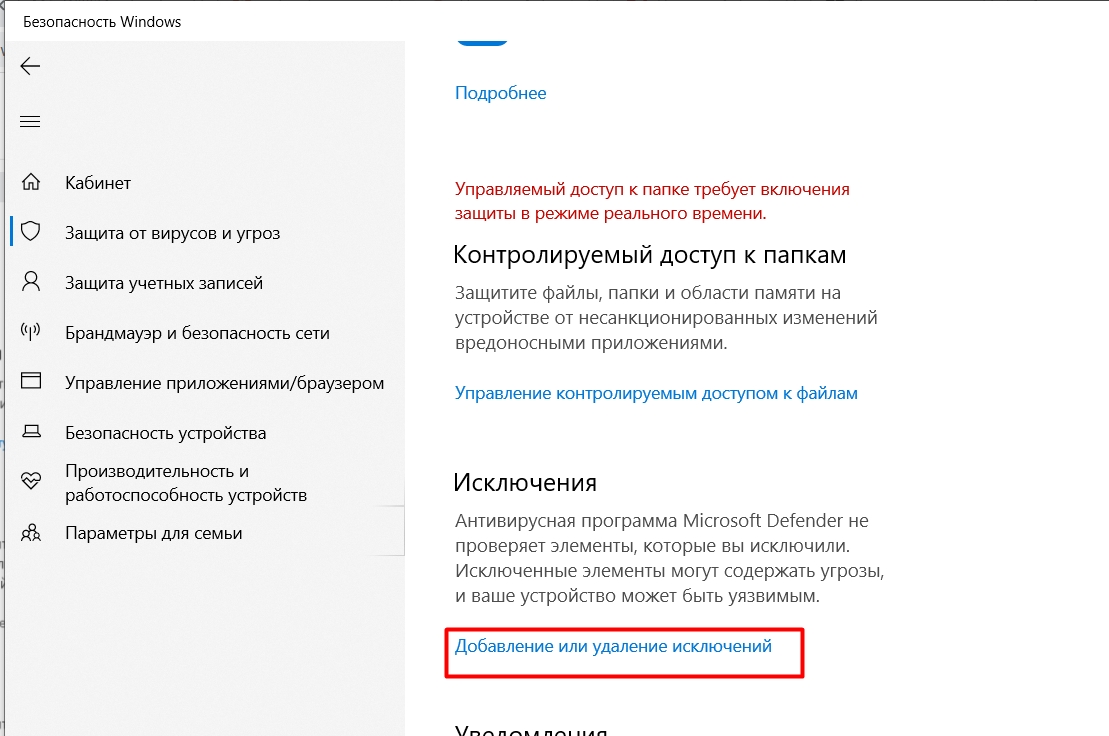Image resolution: width=1109 pixels, height=736 pixels.
Task: Click the shield icon for virus protection
Action: [30, 231]
